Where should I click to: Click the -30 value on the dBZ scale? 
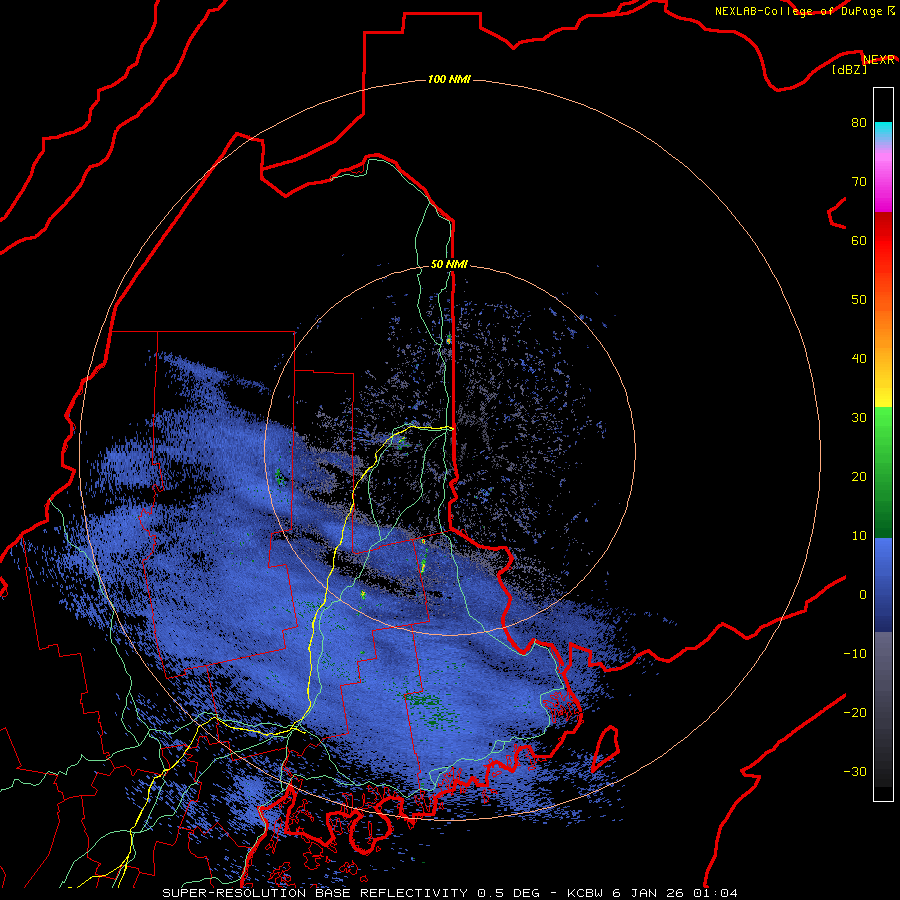855,772
